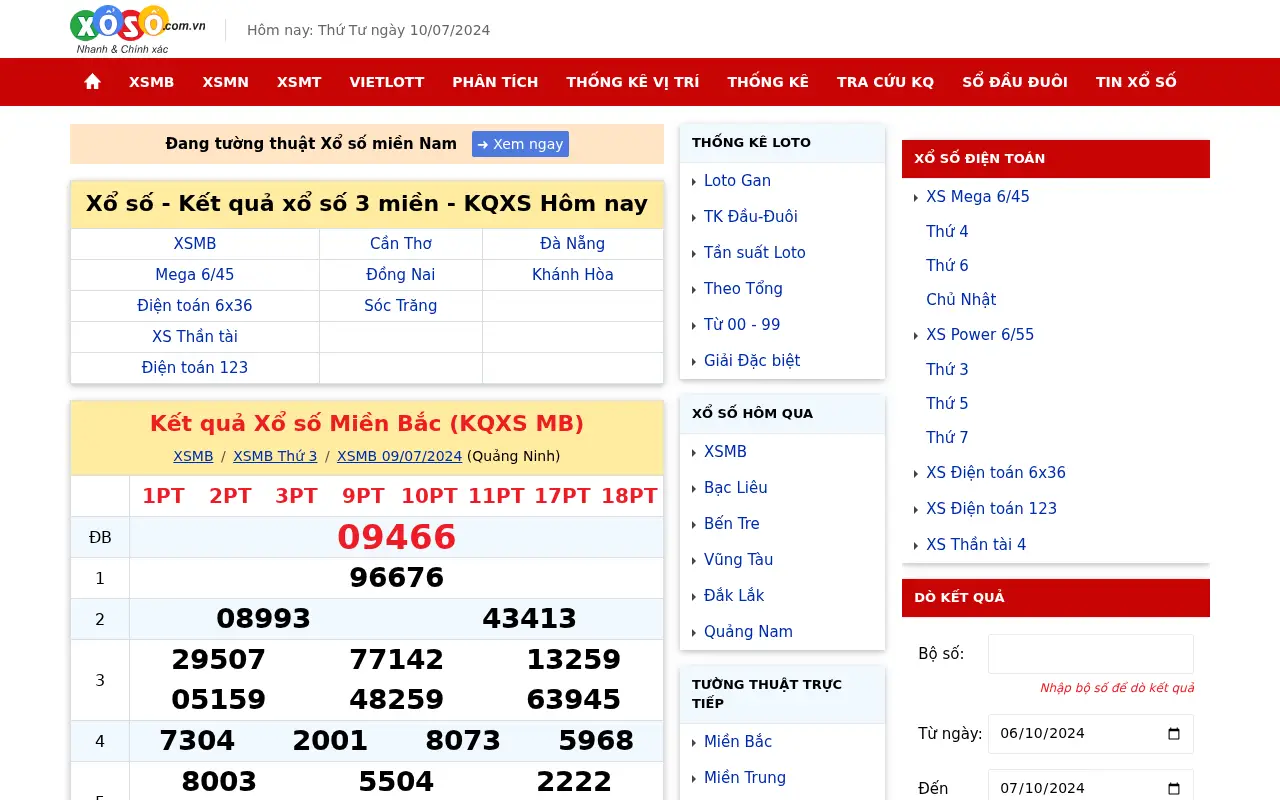Open the Tần suất Loto link
Viewport: 1280px width, 800px height.
(755, 253)
